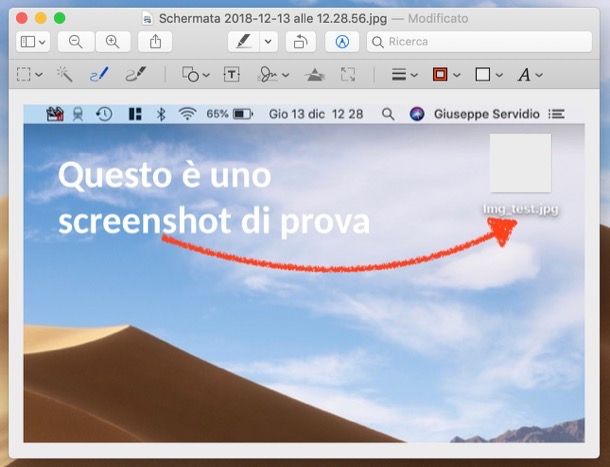The width and height of the screenshot is (610, 467).
Task: Click the green full screen button
Action: point(60,18)
